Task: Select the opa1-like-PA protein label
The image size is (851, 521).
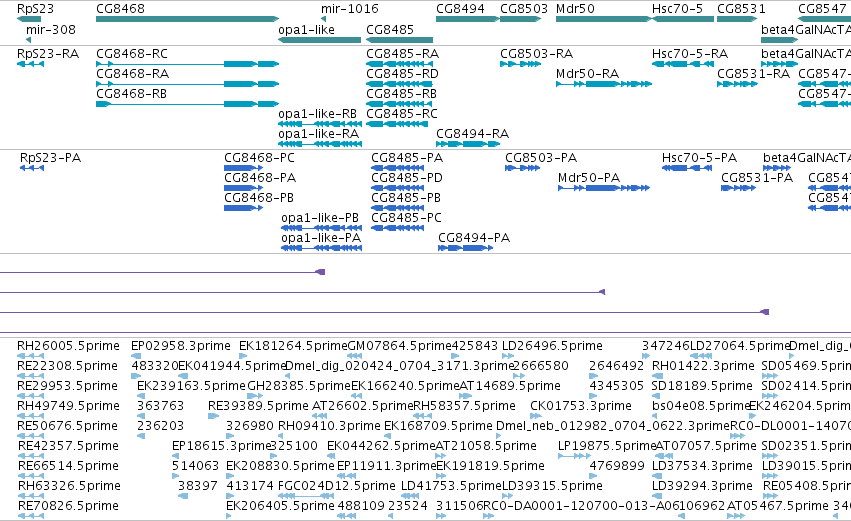Action: point(321,238)
